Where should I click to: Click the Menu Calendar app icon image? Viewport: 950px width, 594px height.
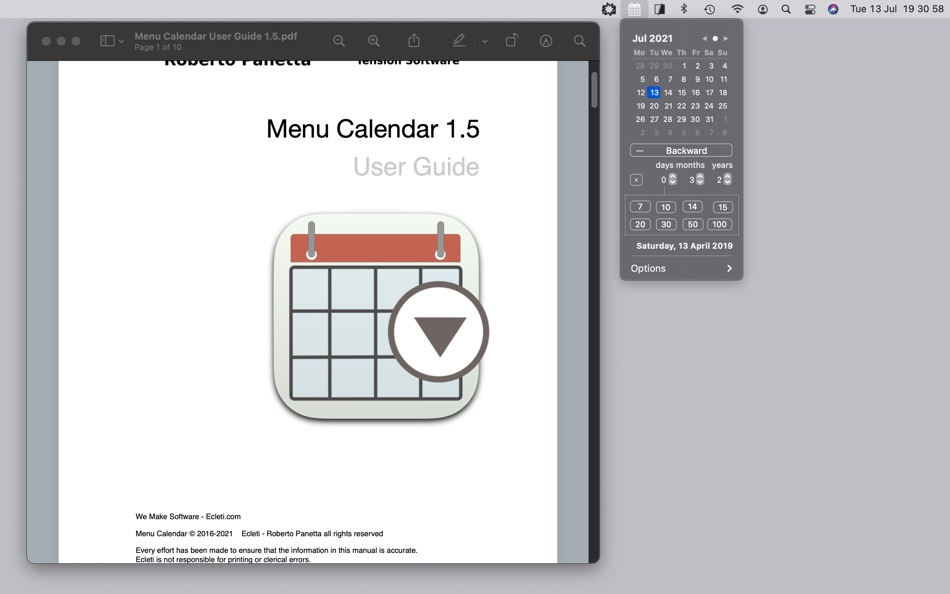380,316
